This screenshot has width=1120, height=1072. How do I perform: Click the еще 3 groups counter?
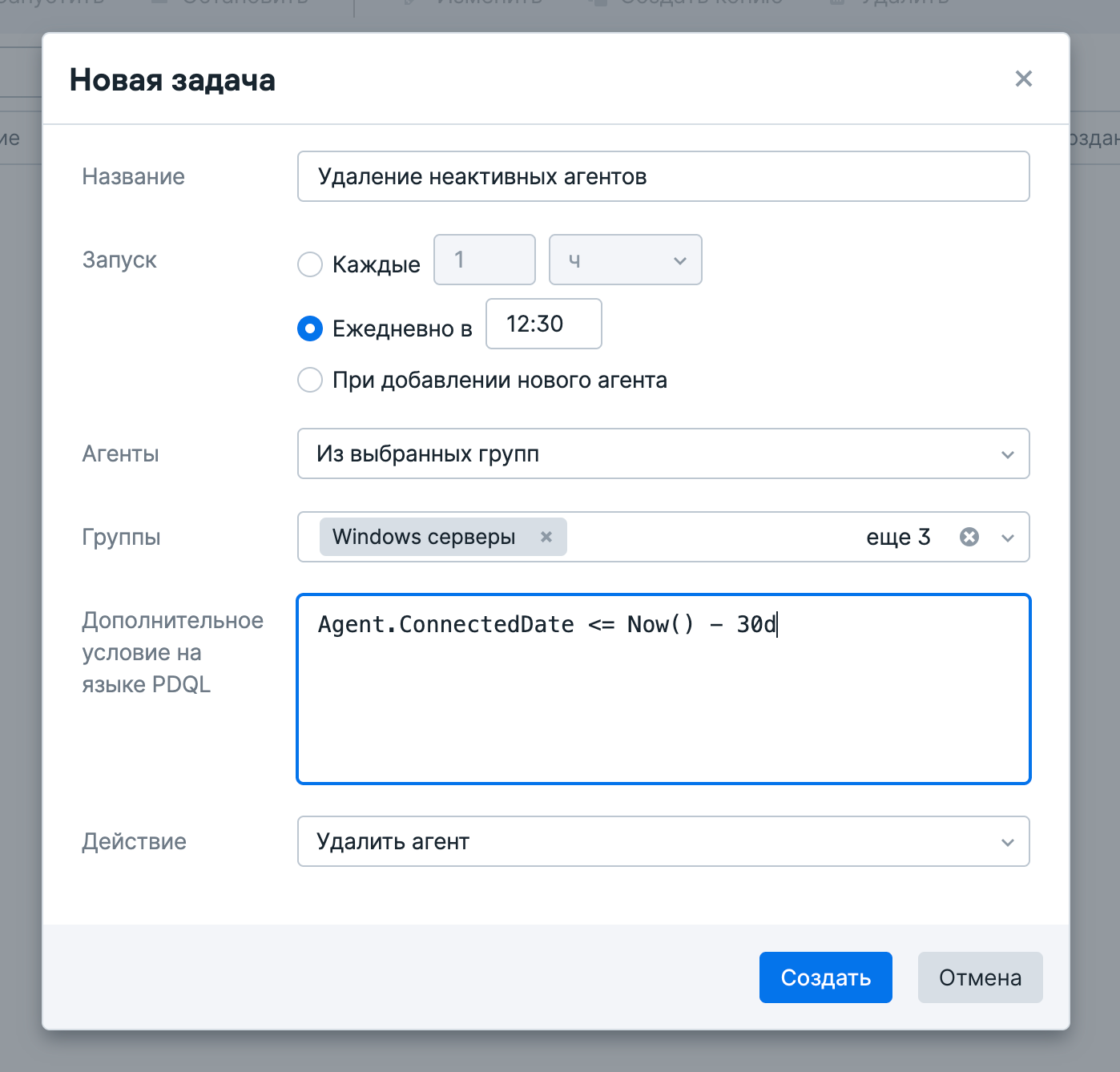898,537
